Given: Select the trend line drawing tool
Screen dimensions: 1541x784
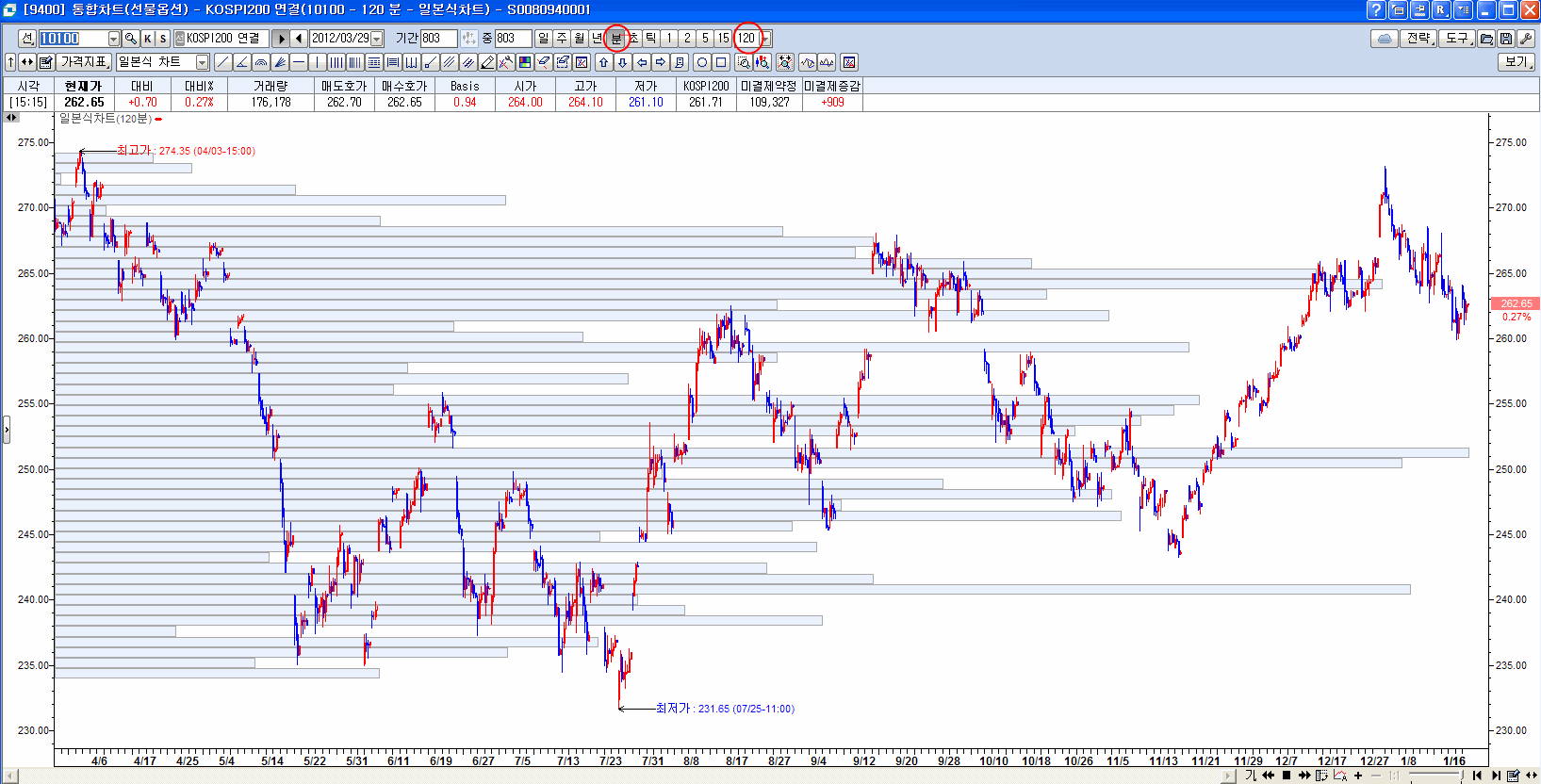Looking at the screenshot, I should click(222, 62).
